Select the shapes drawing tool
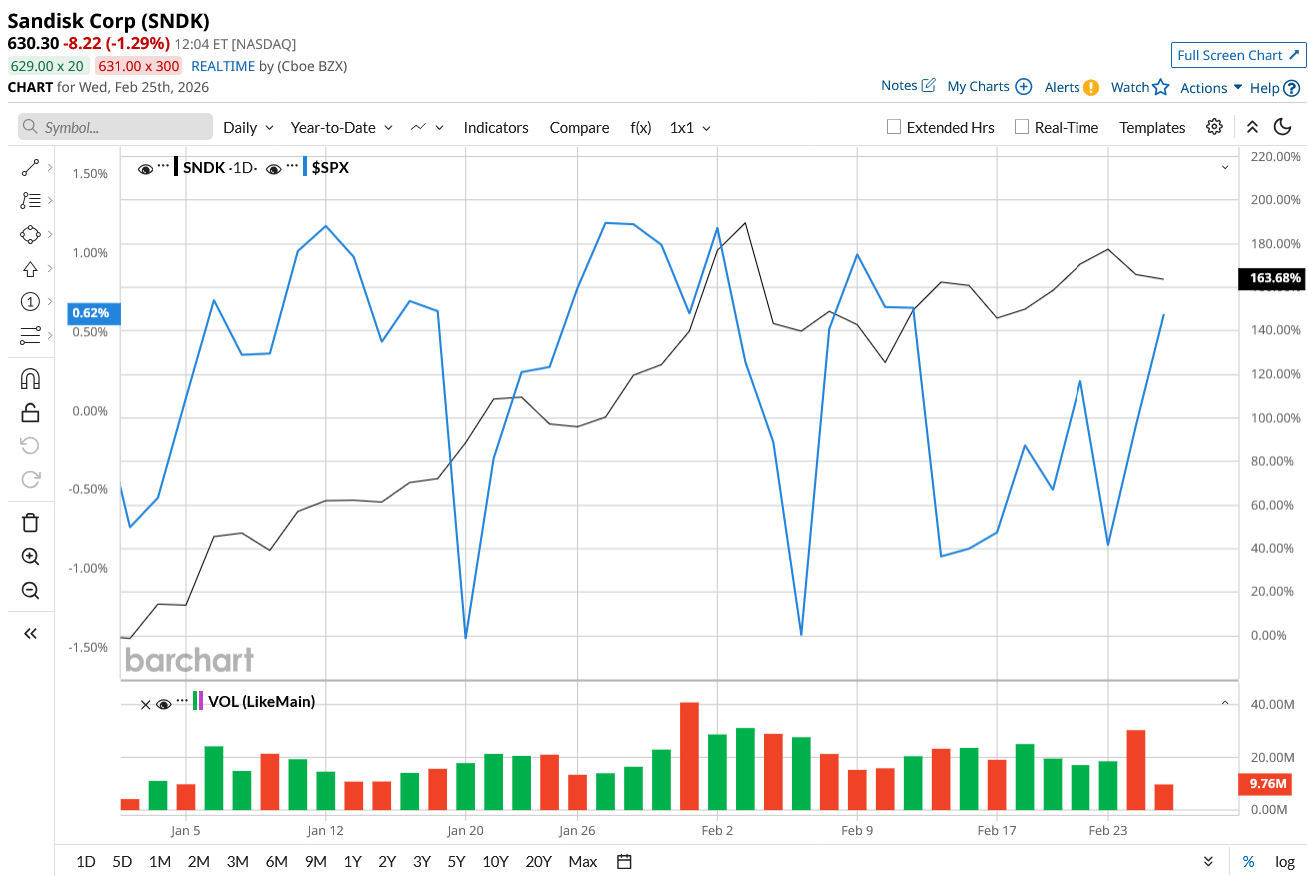The image size is (1308, 876). click(30, 235)
